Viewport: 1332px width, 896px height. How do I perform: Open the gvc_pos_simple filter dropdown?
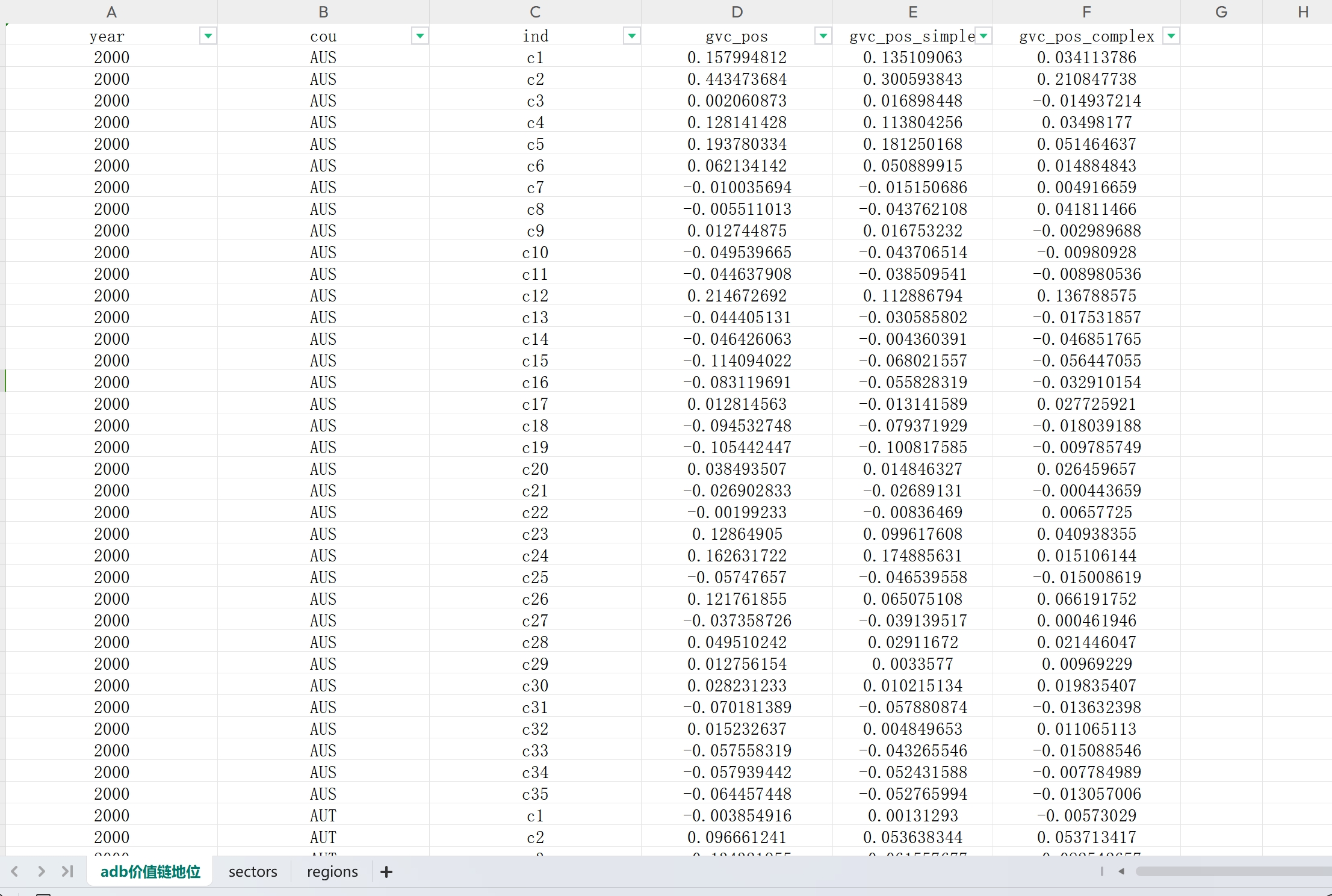pos(983,36)
